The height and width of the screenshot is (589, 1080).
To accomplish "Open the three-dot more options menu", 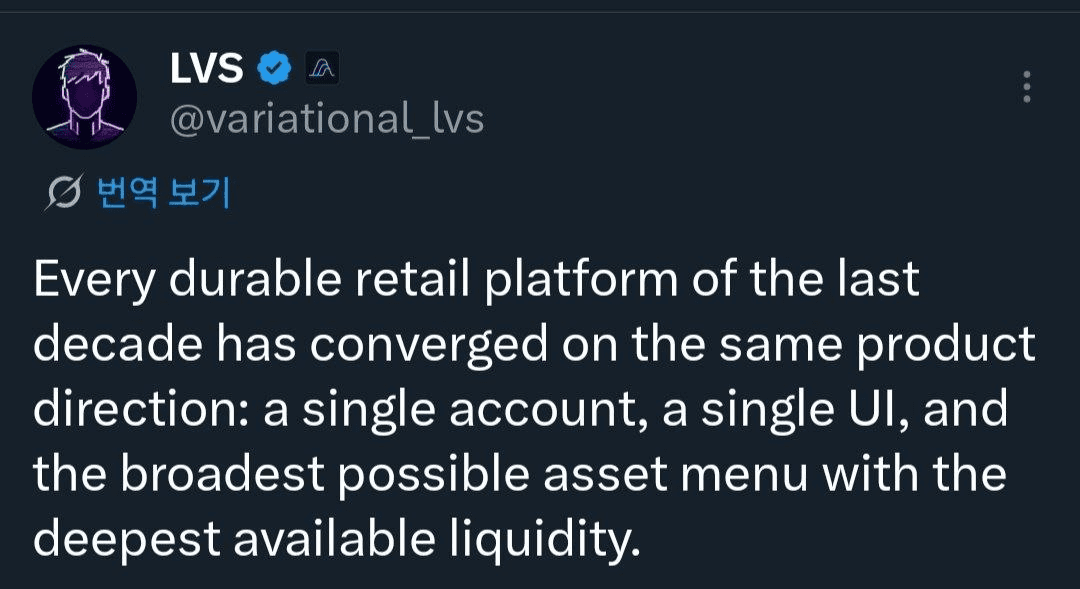I will click(1026, 87).
